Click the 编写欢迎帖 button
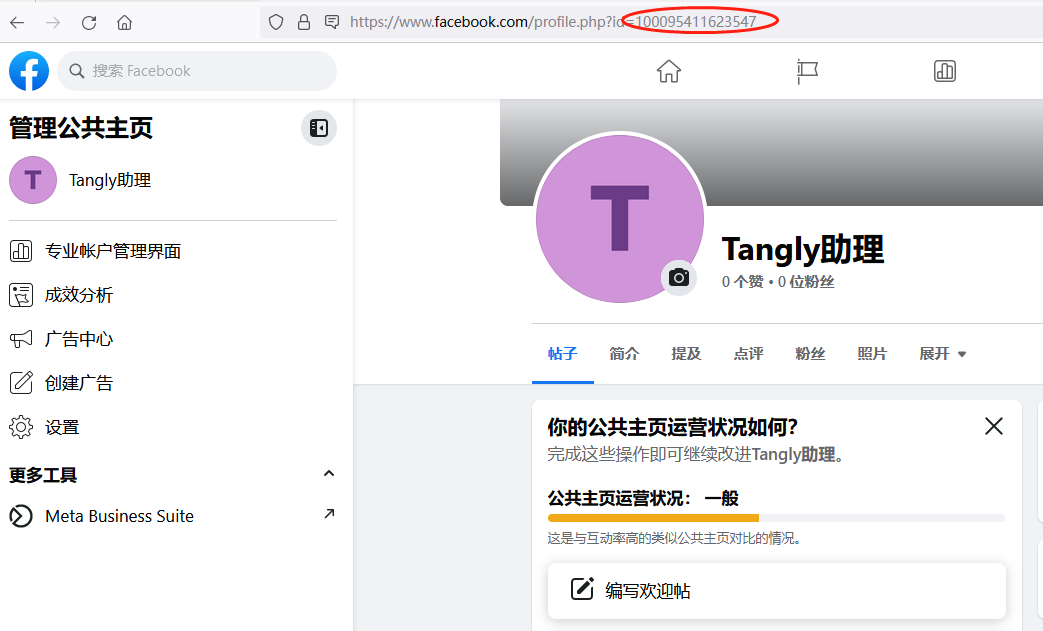The height and width of the screenshot is (631, 1043). (776, 590)
